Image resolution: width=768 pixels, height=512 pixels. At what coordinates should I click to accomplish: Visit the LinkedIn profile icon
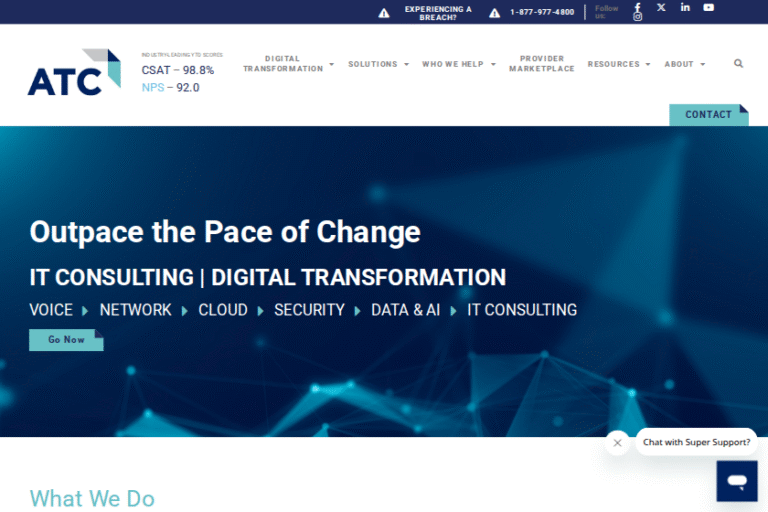click(685, 7)
